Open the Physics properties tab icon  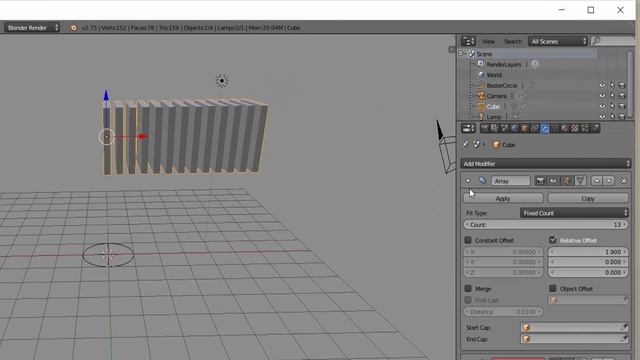coord(595,129)
